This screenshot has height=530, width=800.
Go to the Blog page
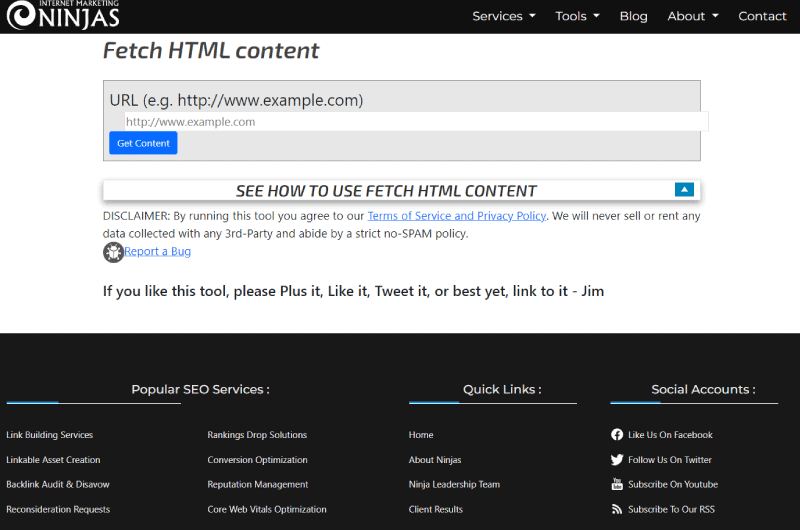click(634, 16)
